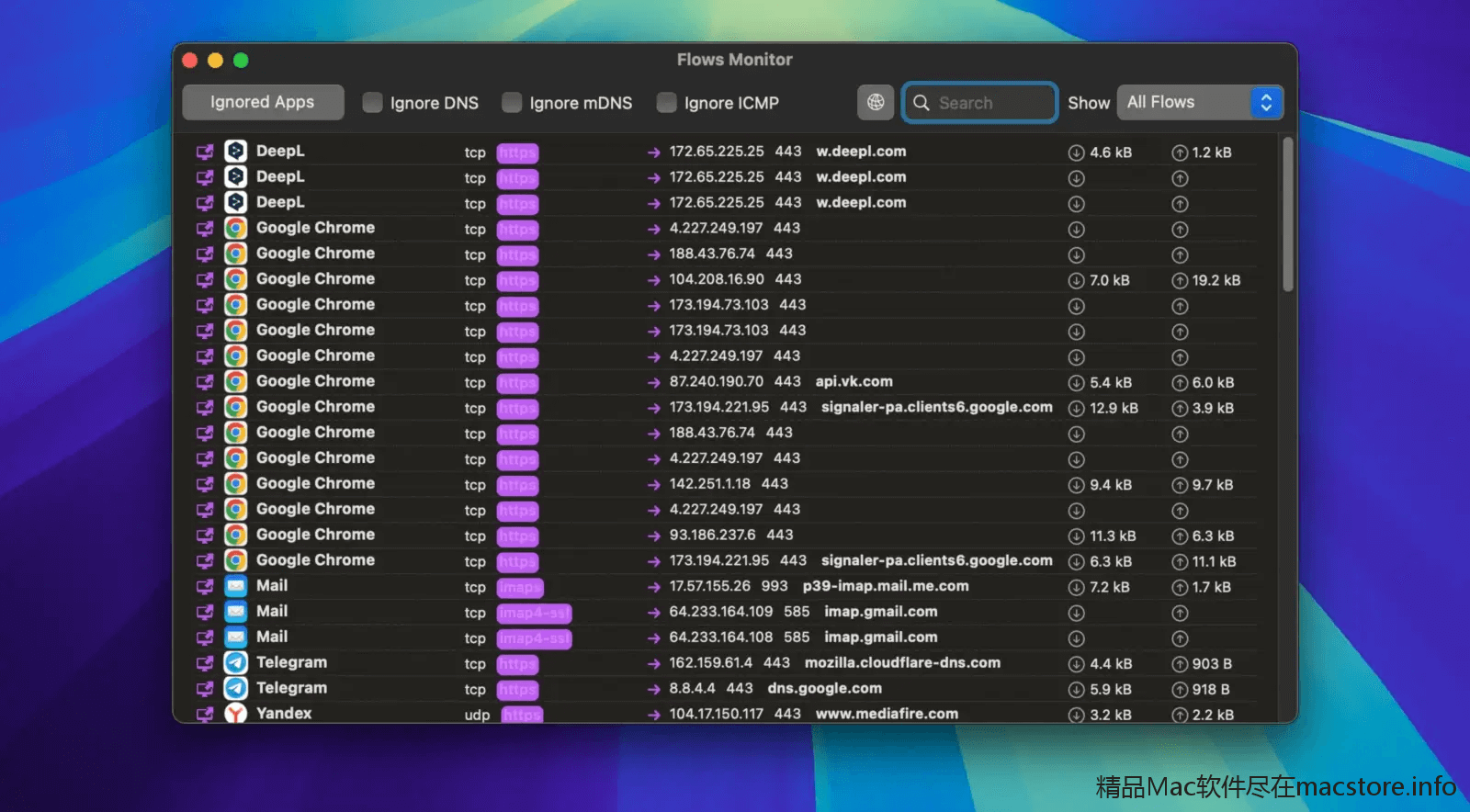Select the Yandex app name
The image size is (1470, 812).
284,713
